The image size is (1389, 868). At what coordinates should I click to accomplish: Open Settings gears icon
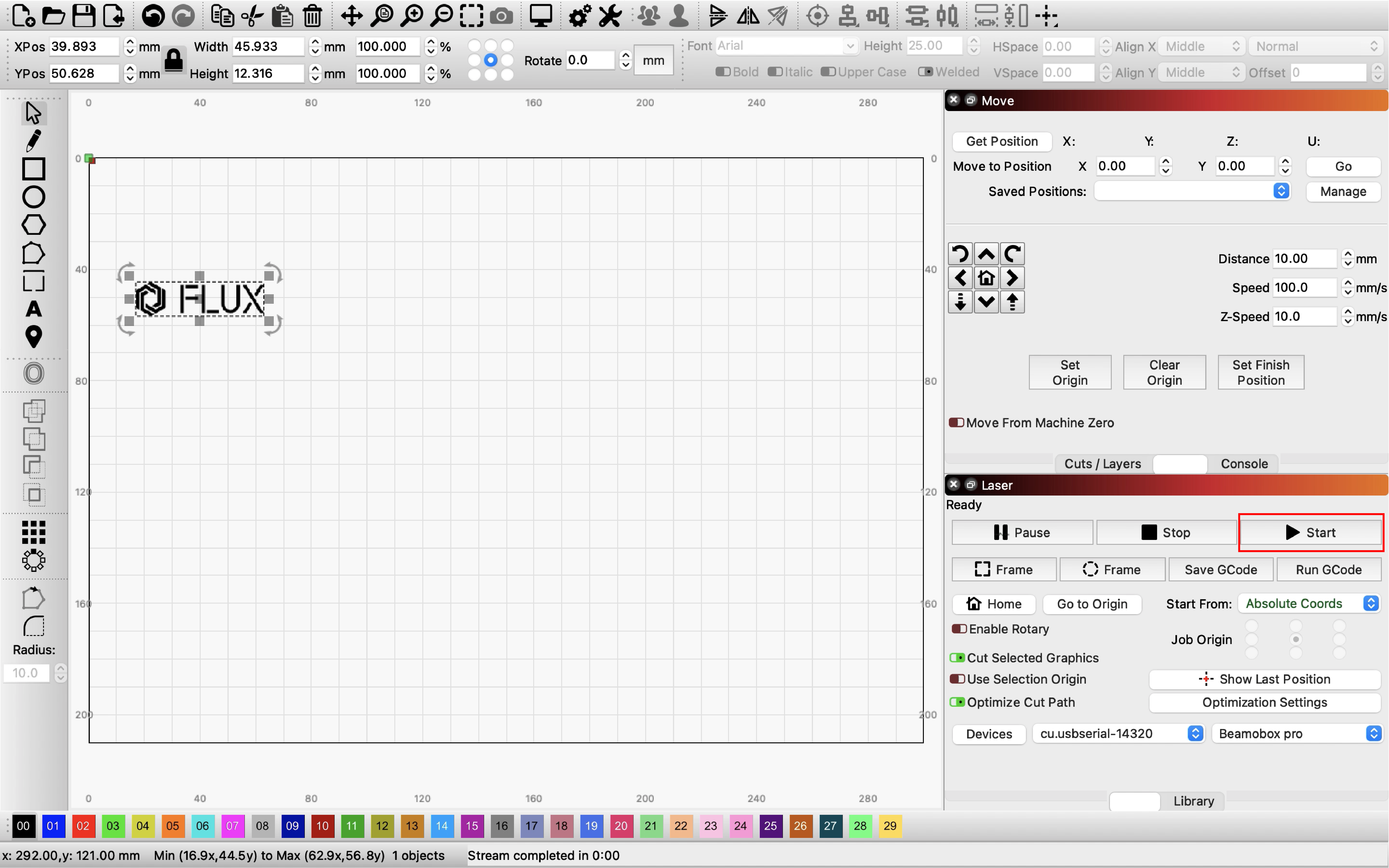[579, 16]
